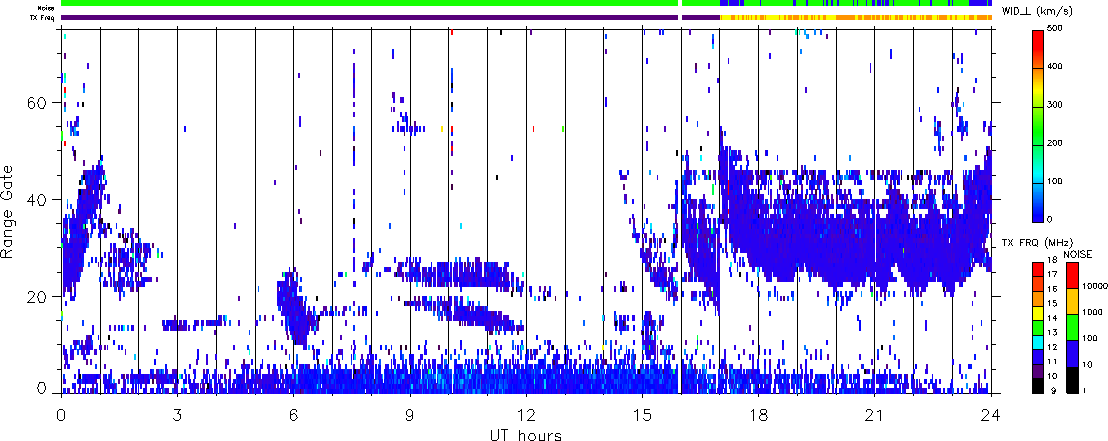Pick the purple 10 MHz swatch in TX FRQ legend
1108x441 pixels.
point(1036,371)
